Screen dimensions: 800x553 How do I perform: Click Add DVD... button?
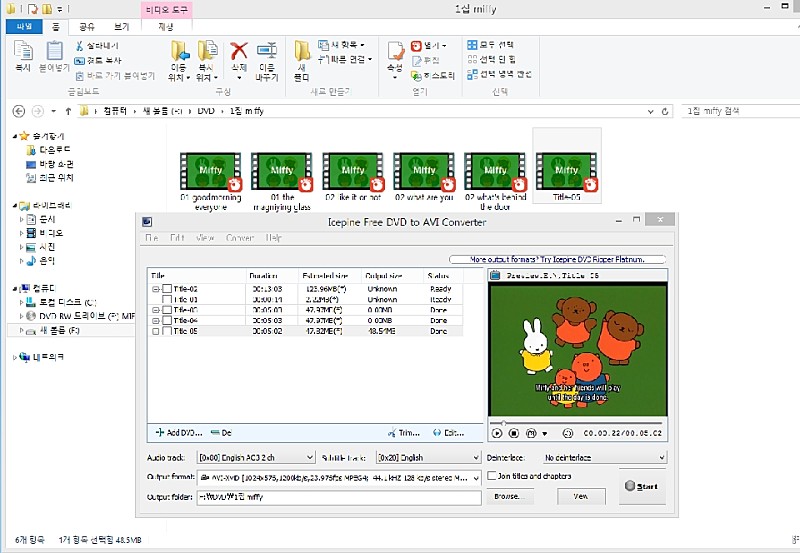(x=179, y=433)
